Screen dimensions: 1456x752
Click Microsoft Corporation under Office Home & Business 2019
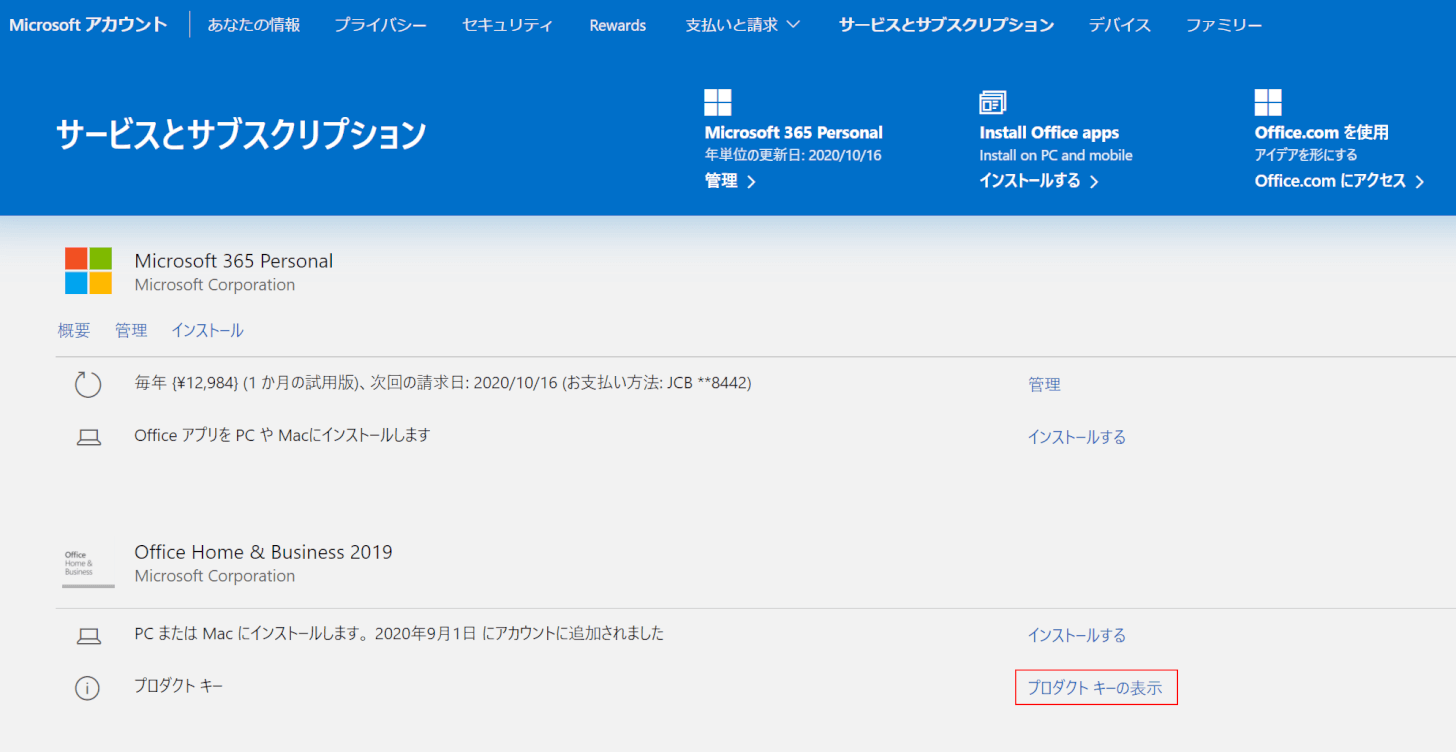(215, 576)
